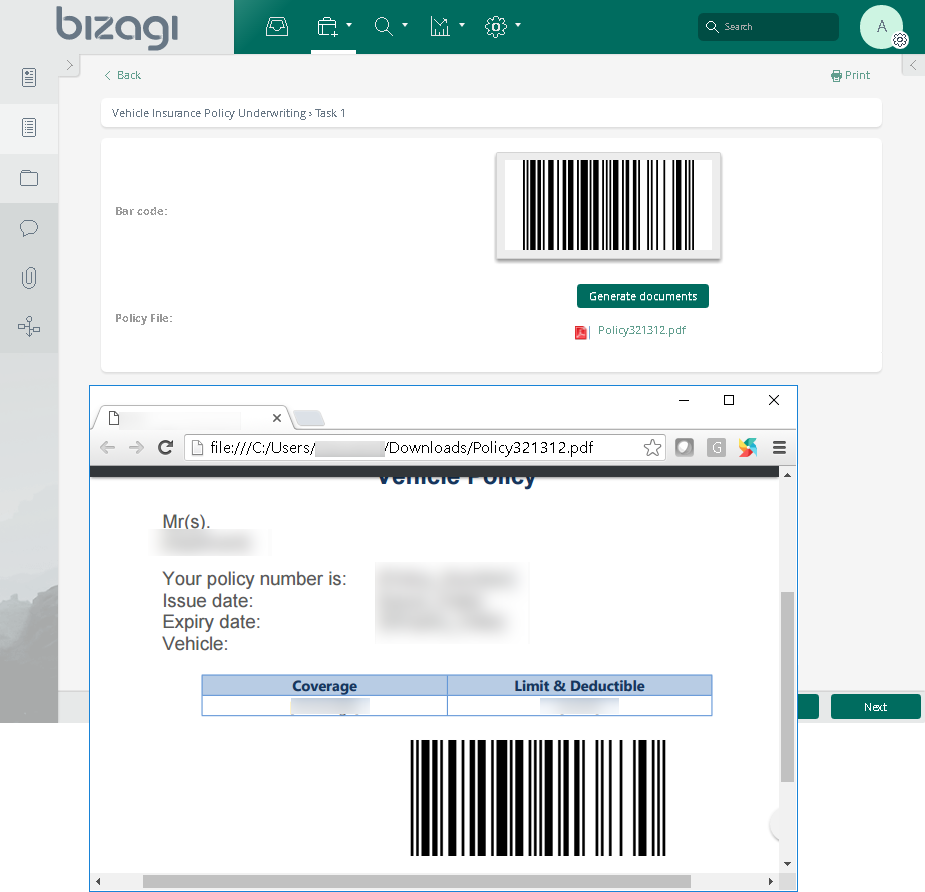
Task: Open a new browser tab
Action: [309, 418]
